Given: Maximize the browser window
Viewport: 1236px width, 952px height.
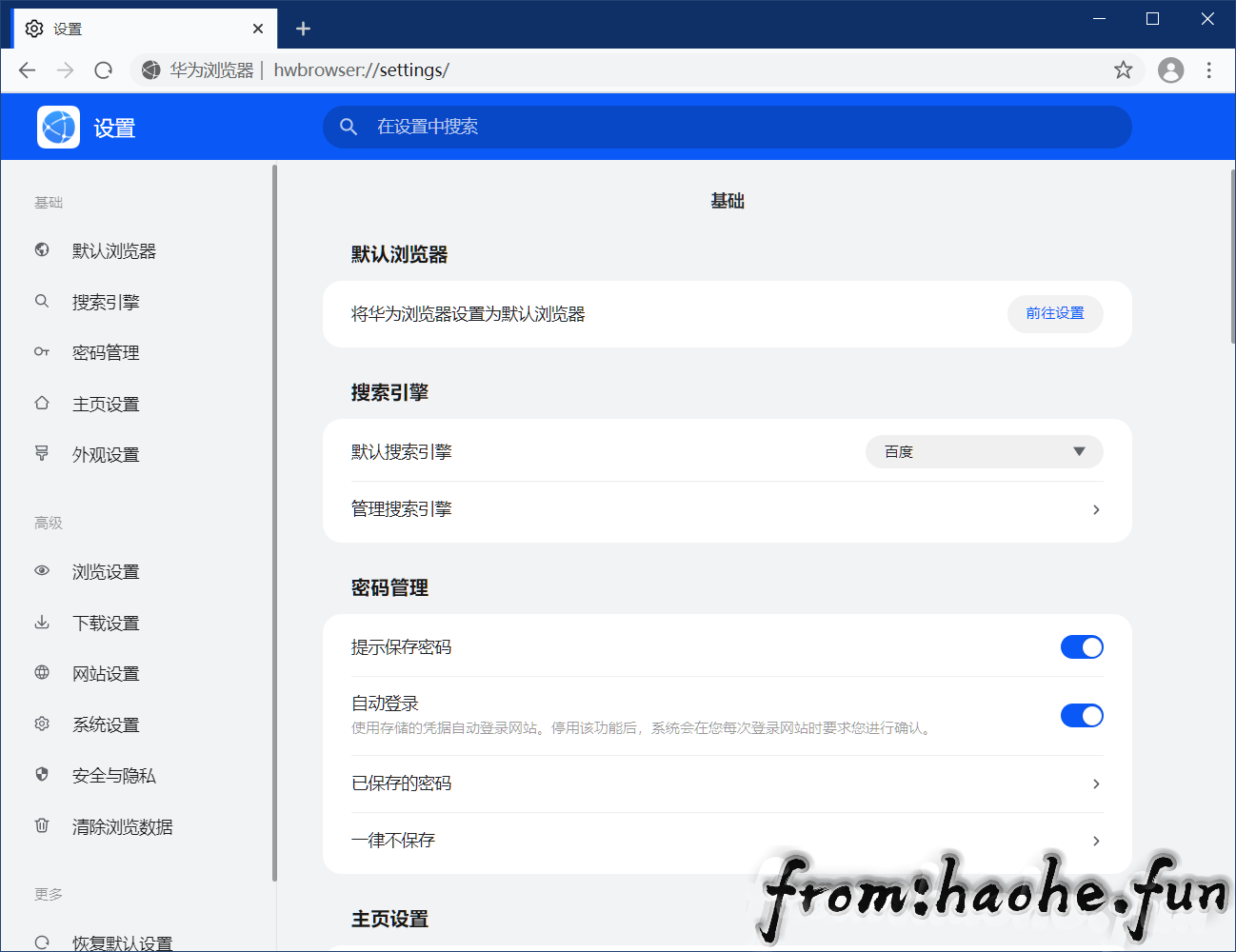Looking at the screenshot, I should coord(1152,19).
